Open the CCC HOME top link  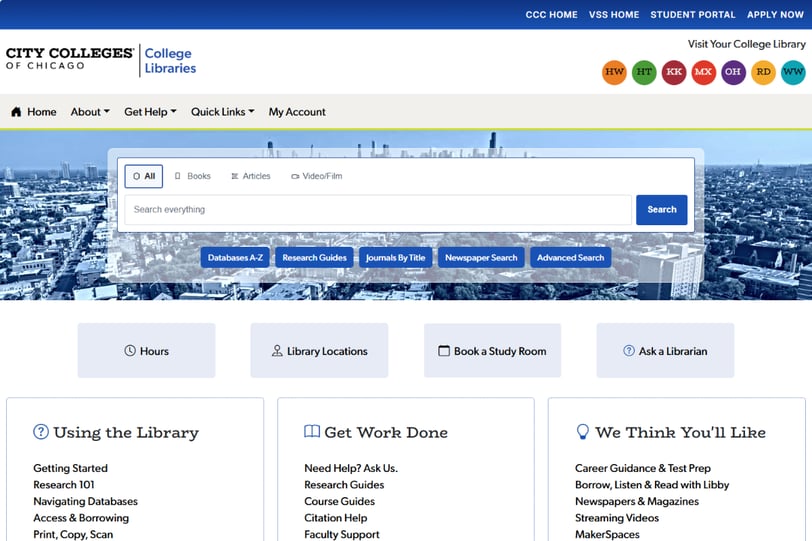point(552,15)
